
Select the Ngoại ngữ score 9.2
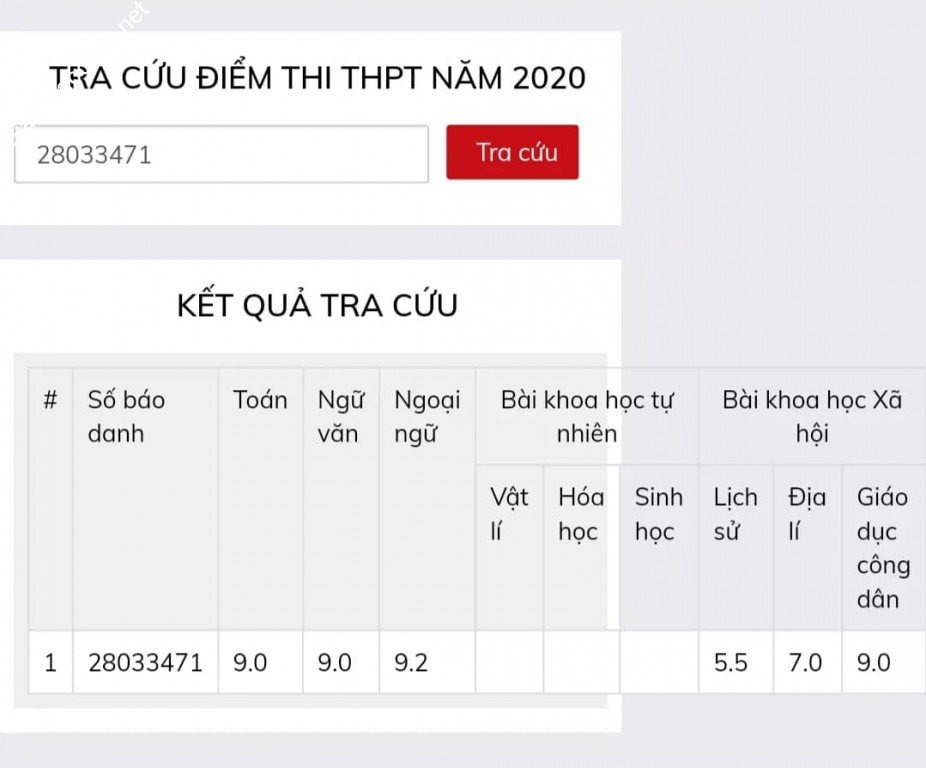[x=411, y=662]
